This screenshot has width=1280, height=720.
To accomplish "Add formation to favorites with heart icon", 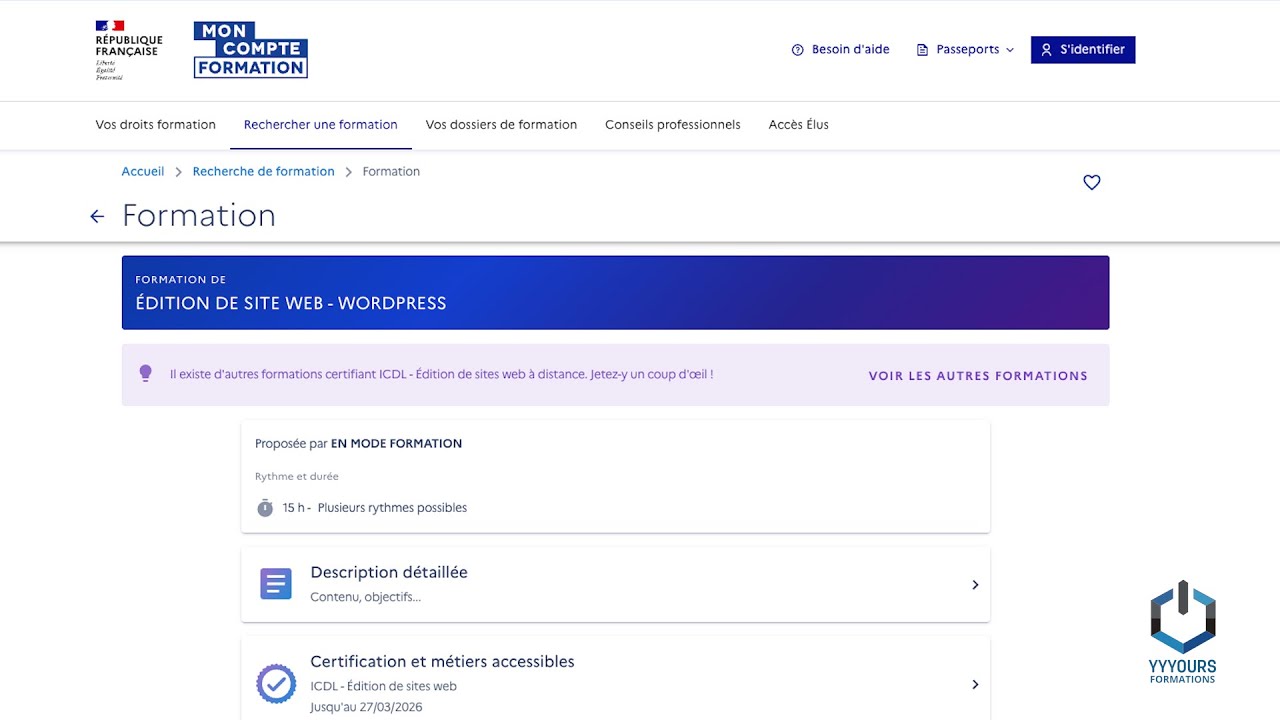I will [x=1092, y=182].
